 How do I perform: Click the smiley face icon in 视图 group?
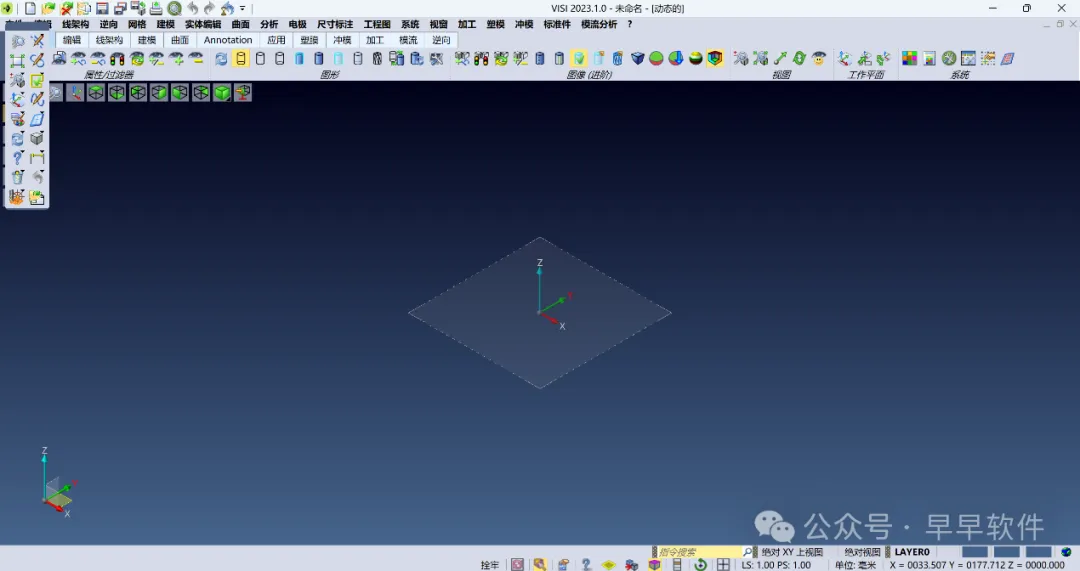(818, 59)
